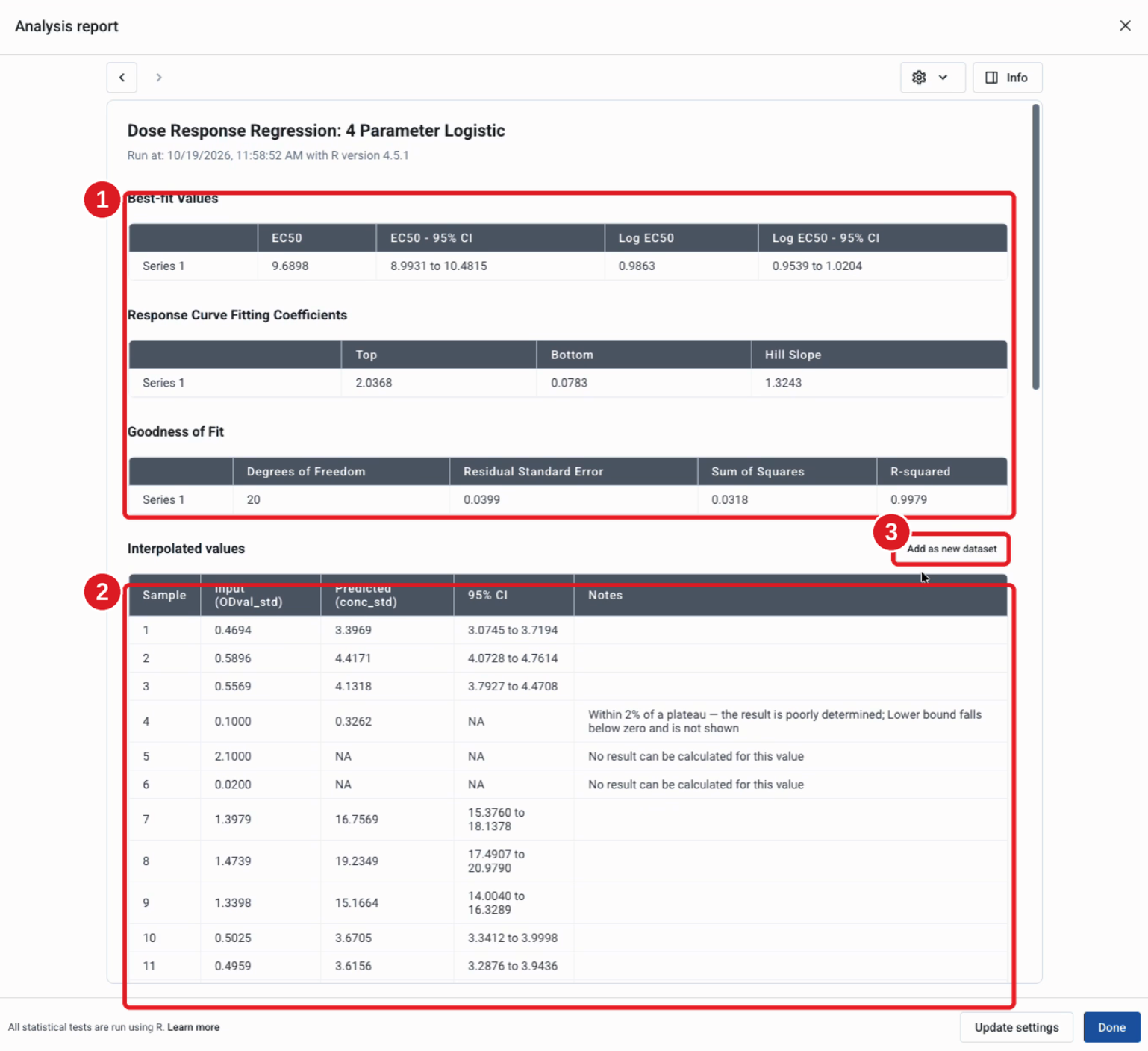
Task: Select predicted value 3.3969 for sample 1
Action: 353,630
